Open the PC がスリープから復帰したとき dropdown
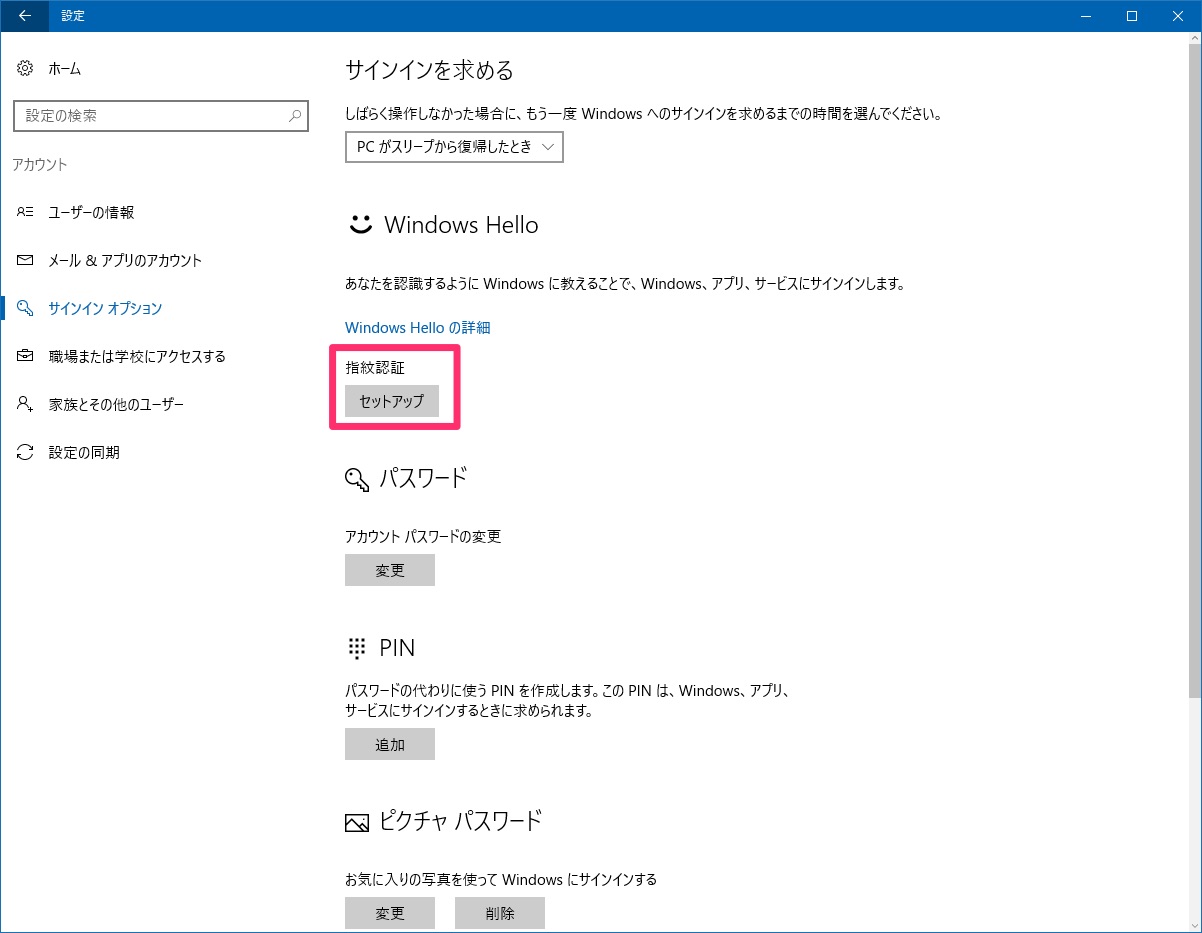This screenshot has width=1202, height=933. pos(454,147)
